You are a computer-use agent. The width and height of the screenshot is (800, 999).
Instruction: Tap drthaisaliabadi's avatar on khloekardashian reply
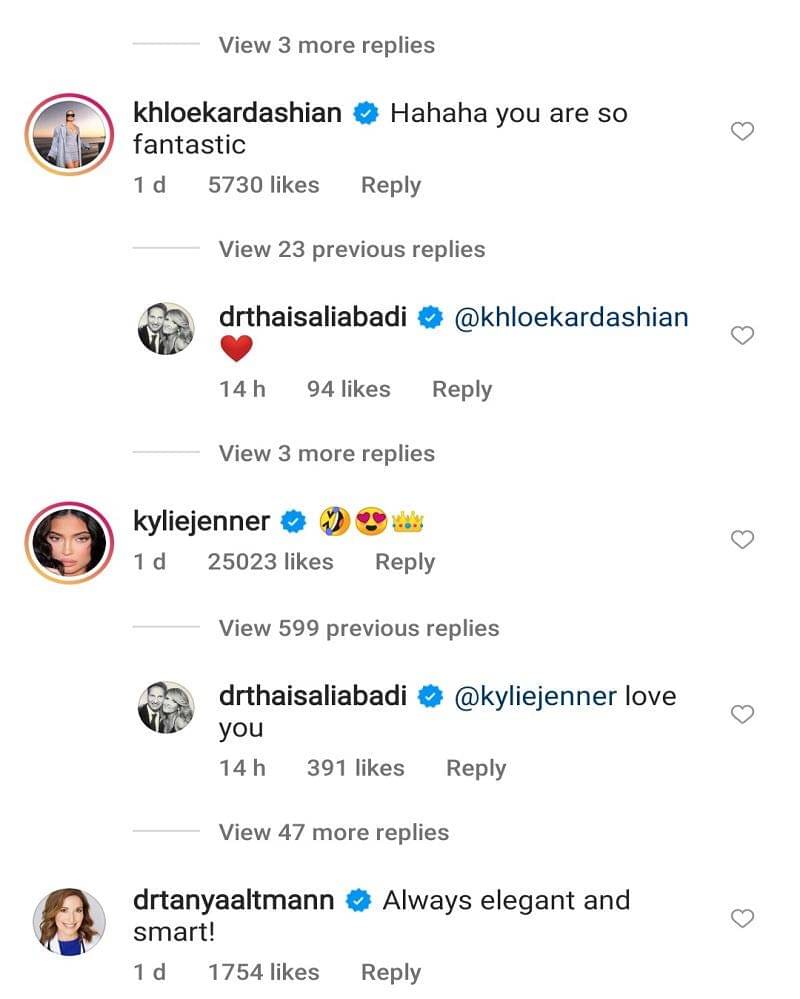[165, 329]
